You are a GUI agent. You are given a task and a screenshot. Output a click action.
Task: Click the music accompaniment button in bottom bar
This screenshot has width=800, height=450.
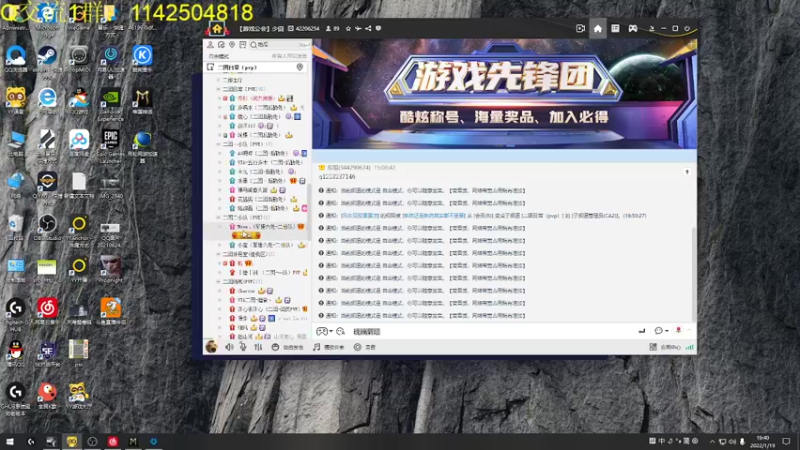[329, 347]
